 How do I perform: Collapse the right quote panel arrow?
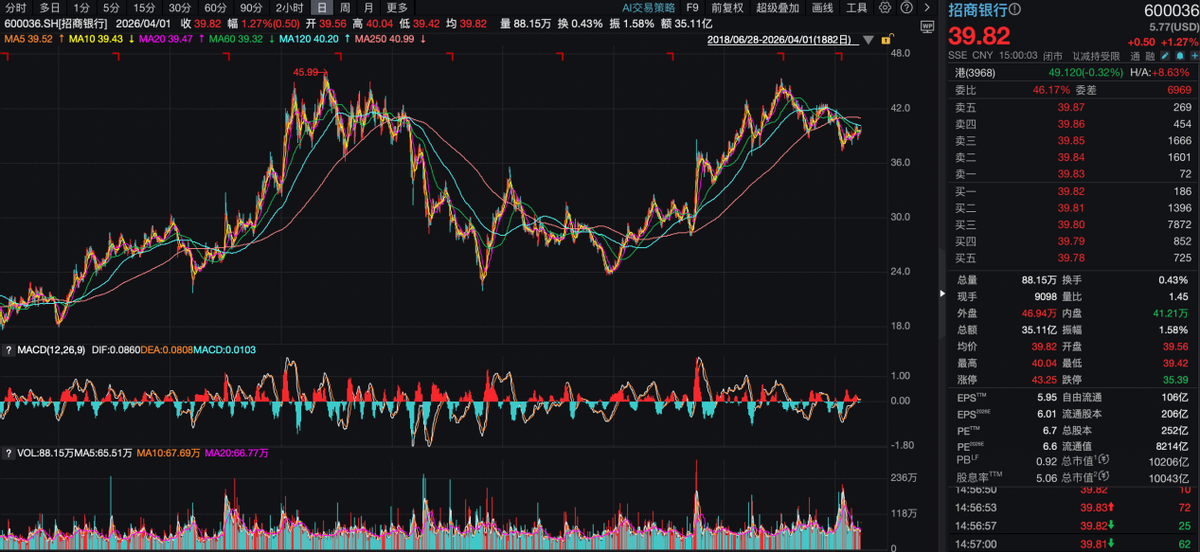coord(941,294)
